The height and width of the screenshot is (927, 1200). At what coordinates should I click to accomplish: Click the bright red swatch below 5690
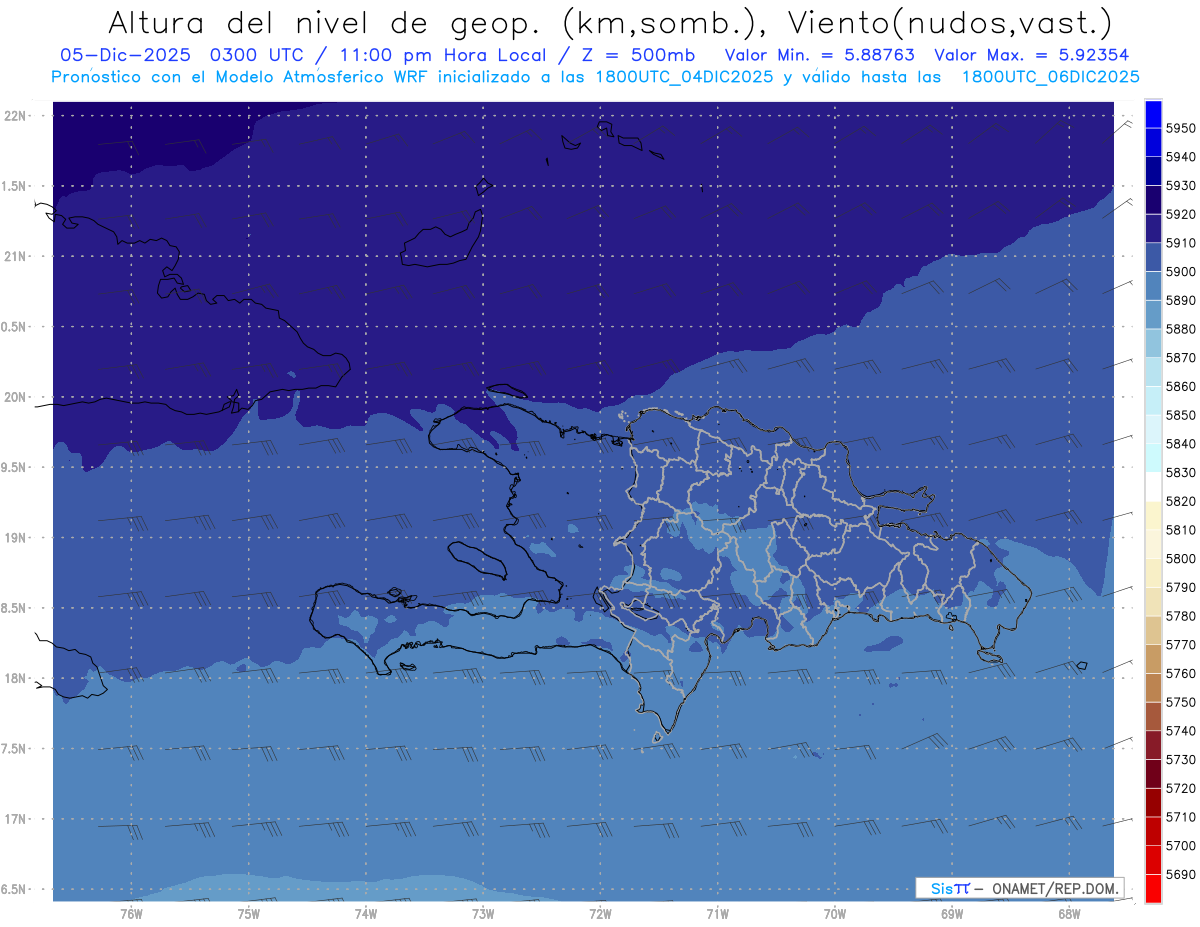click(x=1153, y=888)
